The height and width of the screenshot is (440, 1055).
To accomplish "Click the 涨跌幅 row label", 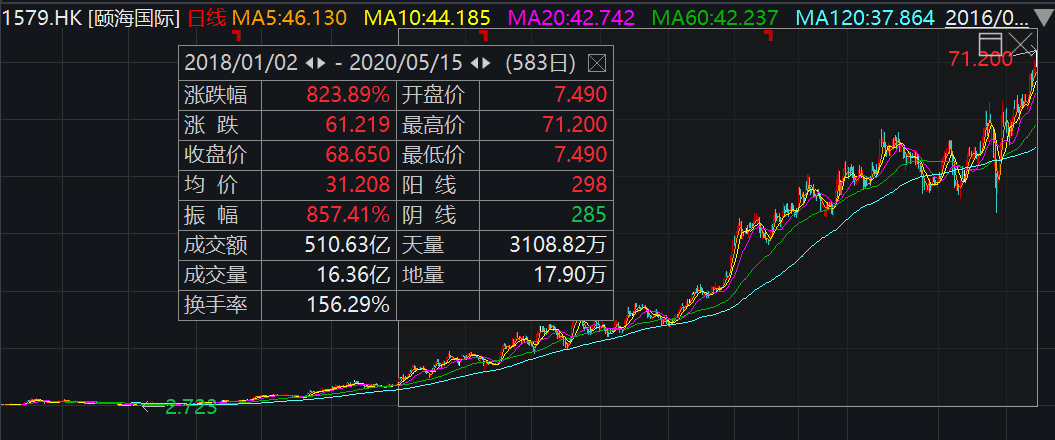I will pos(215,96).
